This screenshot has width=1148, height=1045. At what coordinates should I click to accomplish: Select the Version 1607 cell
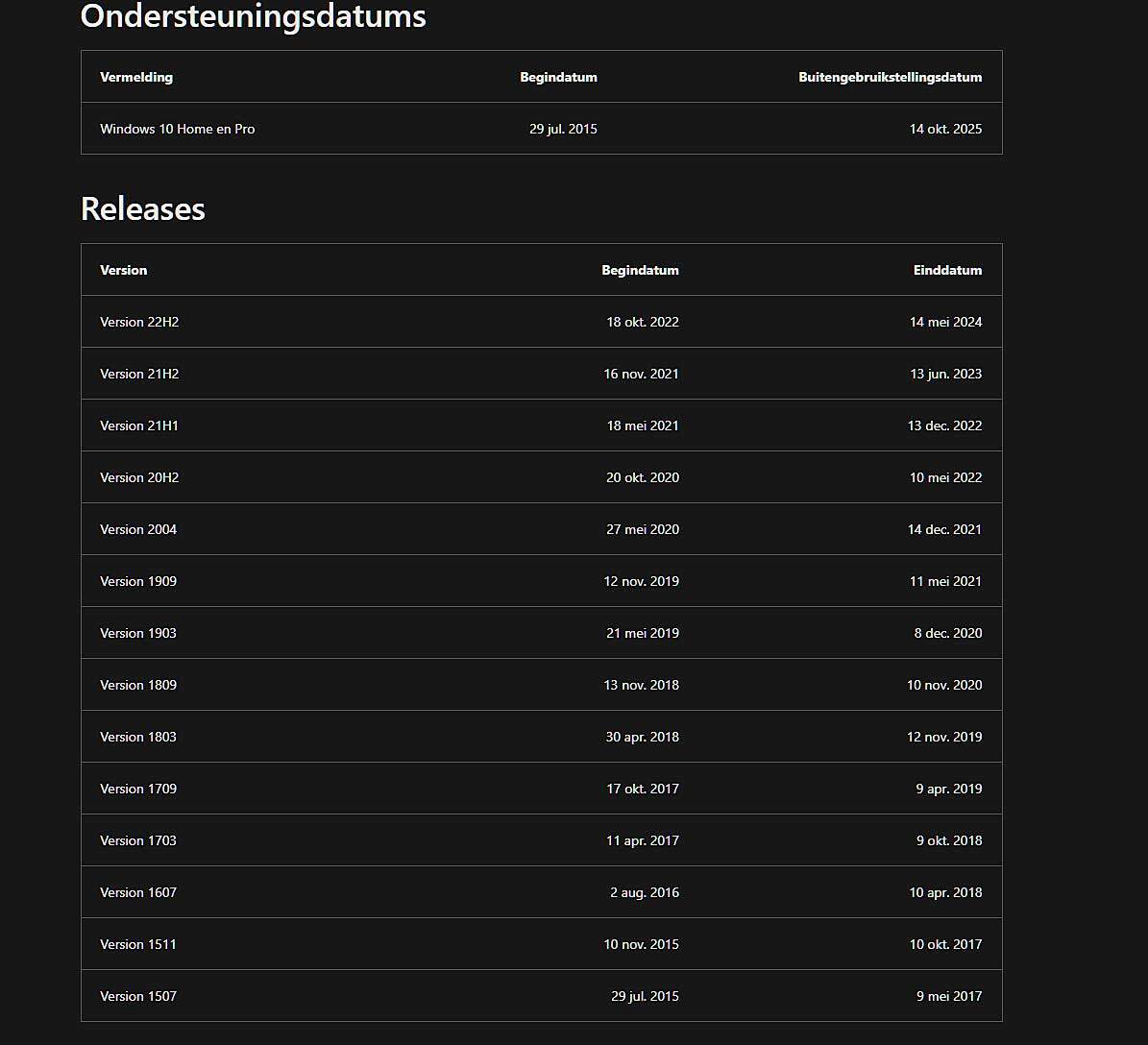click(x=138, y=893)
